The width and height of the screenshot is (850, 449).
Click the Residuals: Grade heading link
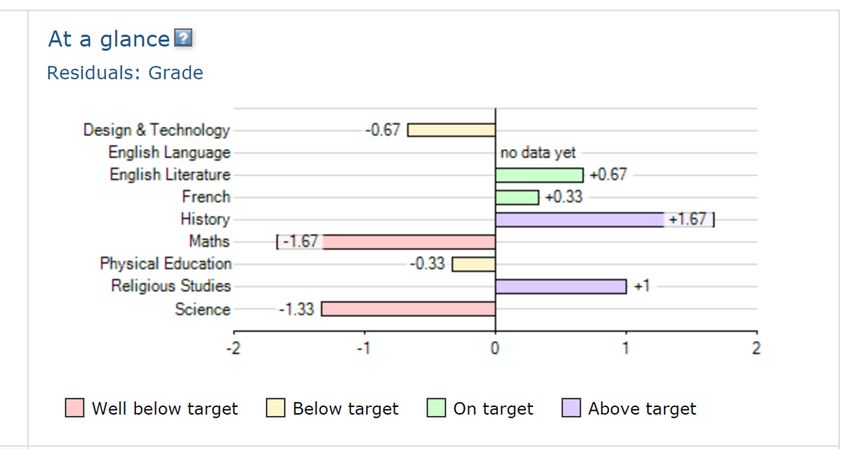point(125,73)
